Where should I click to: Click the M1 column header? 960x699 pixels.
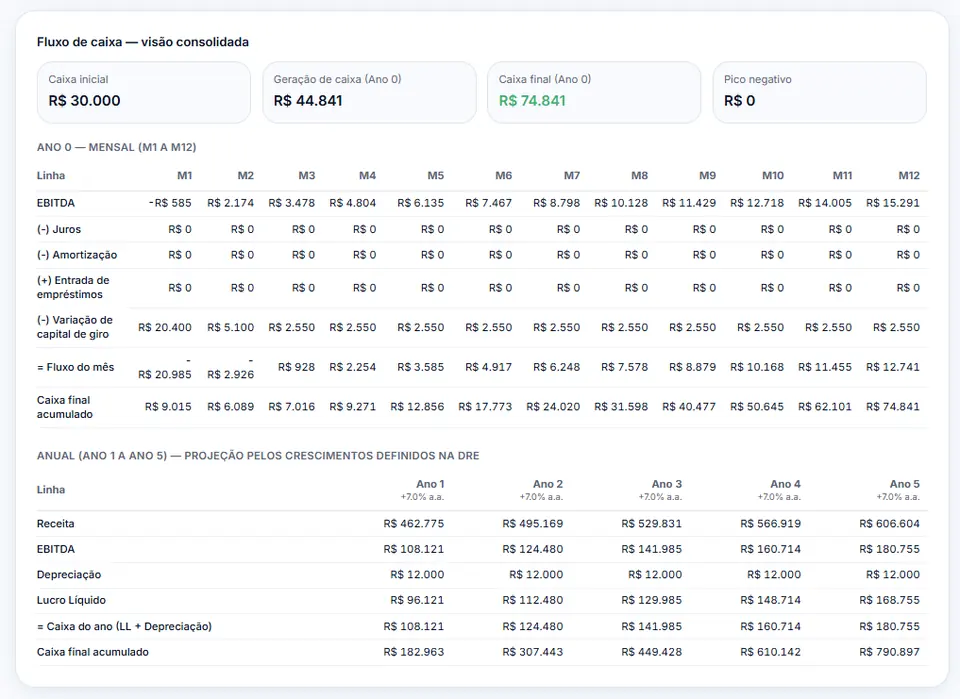tap(184, 176)
